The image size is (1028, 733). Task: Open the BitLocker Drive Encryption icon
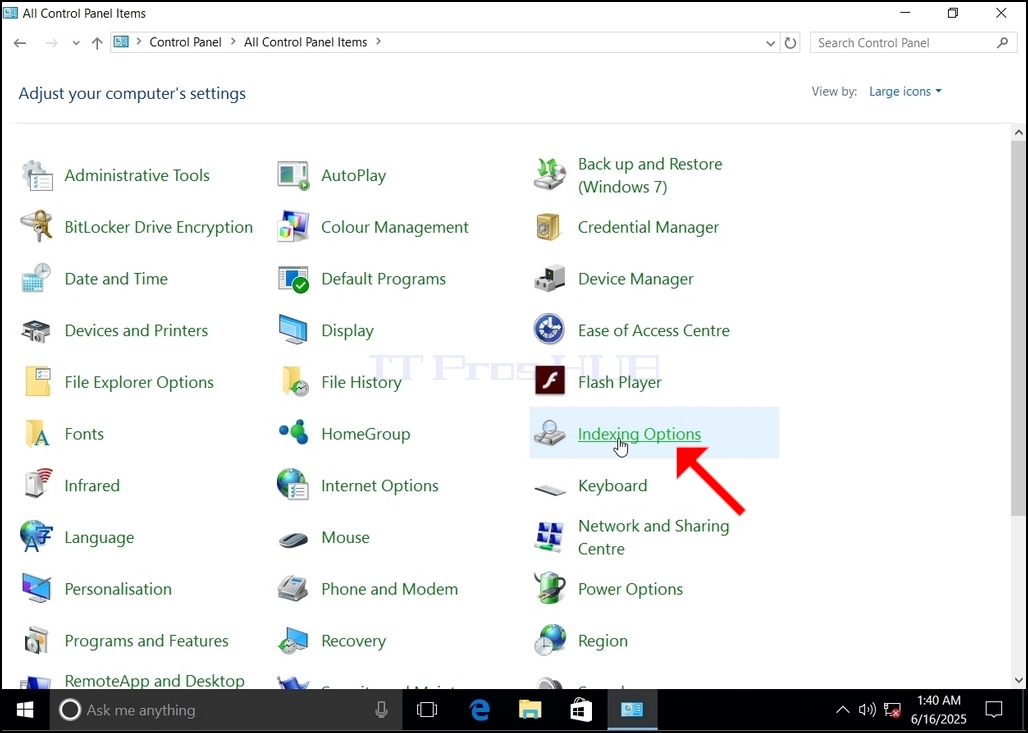click(37, 227)
